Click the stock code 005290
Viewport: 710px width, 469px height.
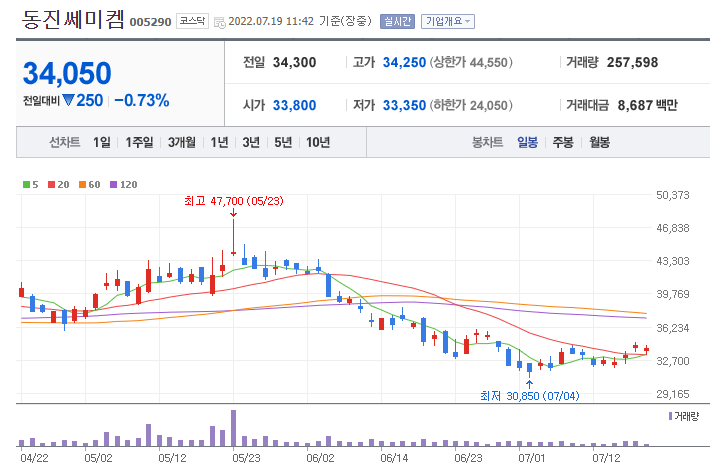point(150,22)
